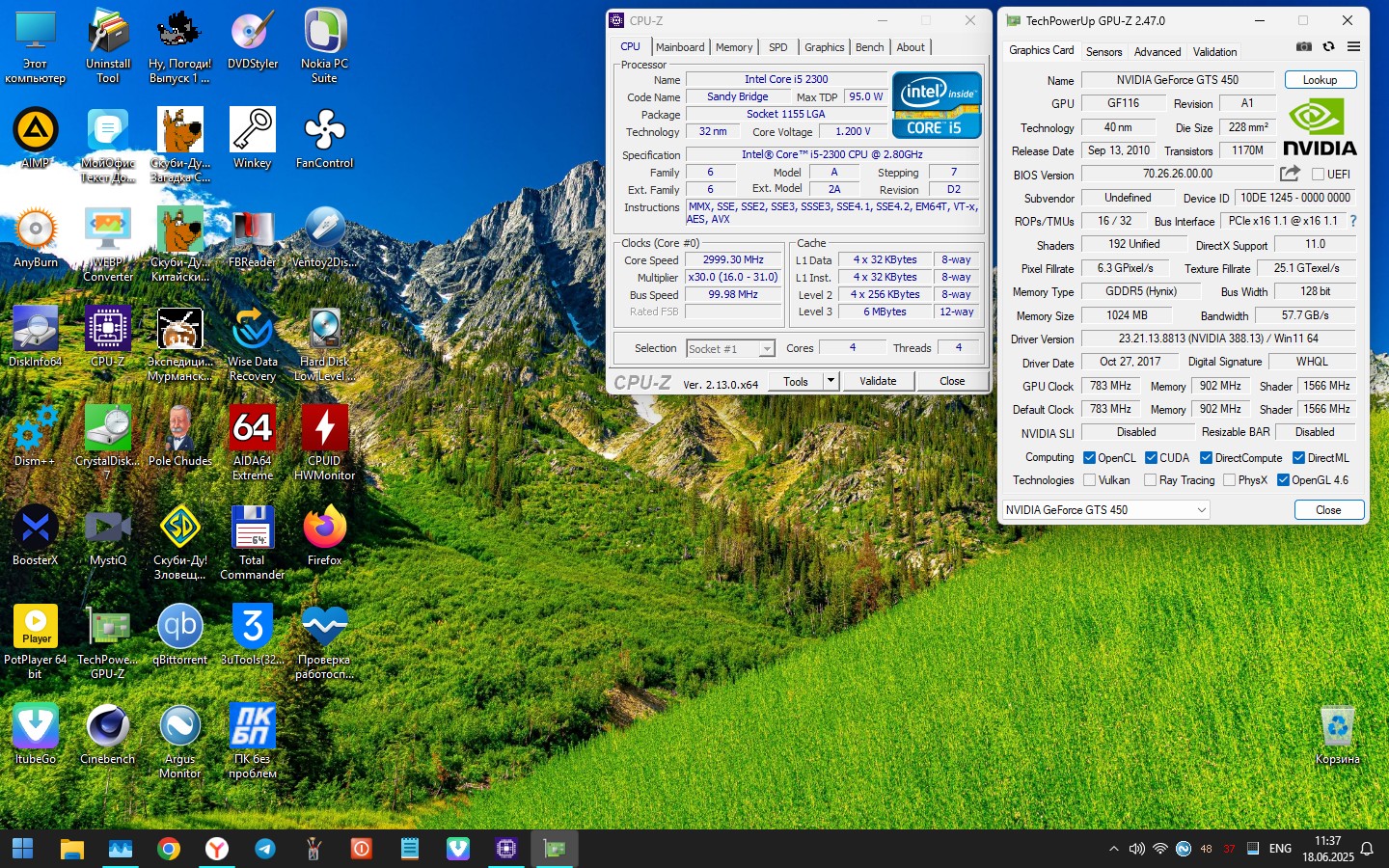Toggle the CUDA checkbox
This screenshot has width=1389, height=868.
click(x=1151, y=458)
